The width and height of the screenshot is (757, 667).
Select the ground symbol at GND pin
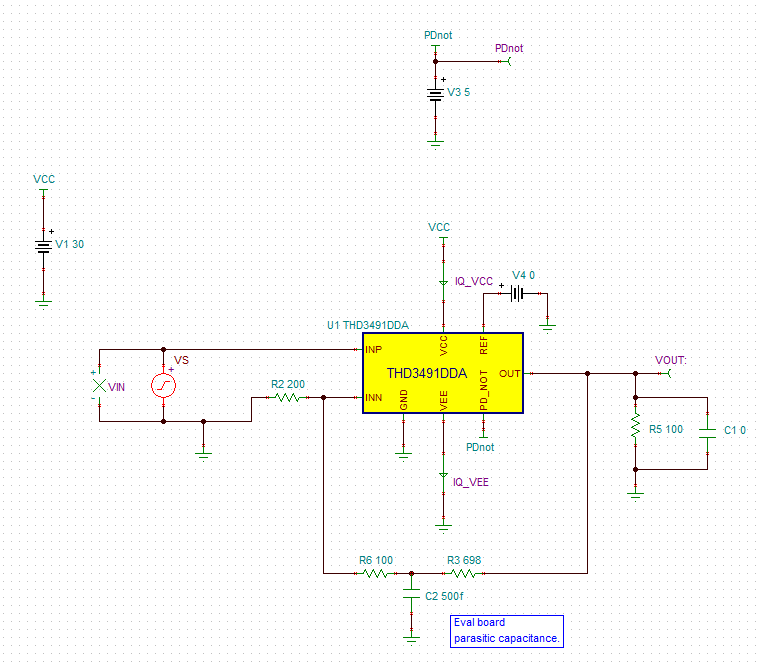pyautogui.click(x=404, y=457)
